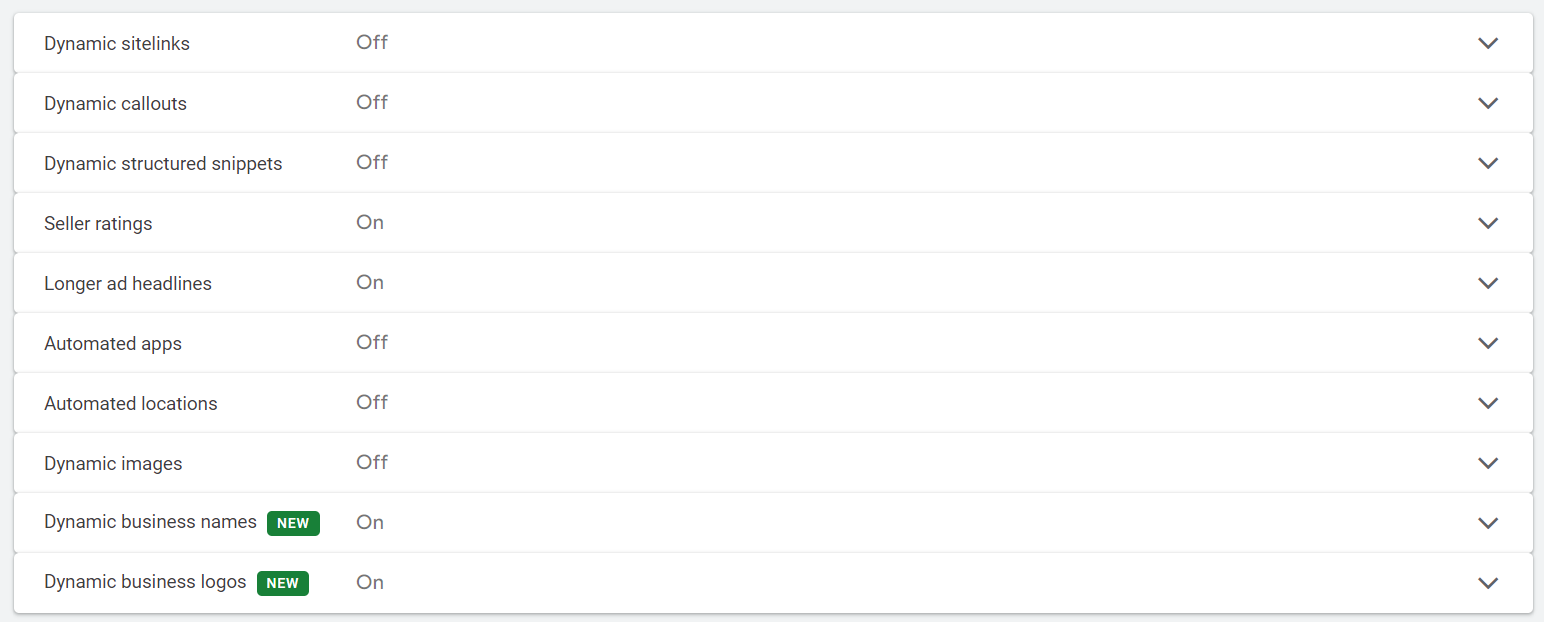Click the Seller ratings label text
1544x622 pixels.
[98, 223]
